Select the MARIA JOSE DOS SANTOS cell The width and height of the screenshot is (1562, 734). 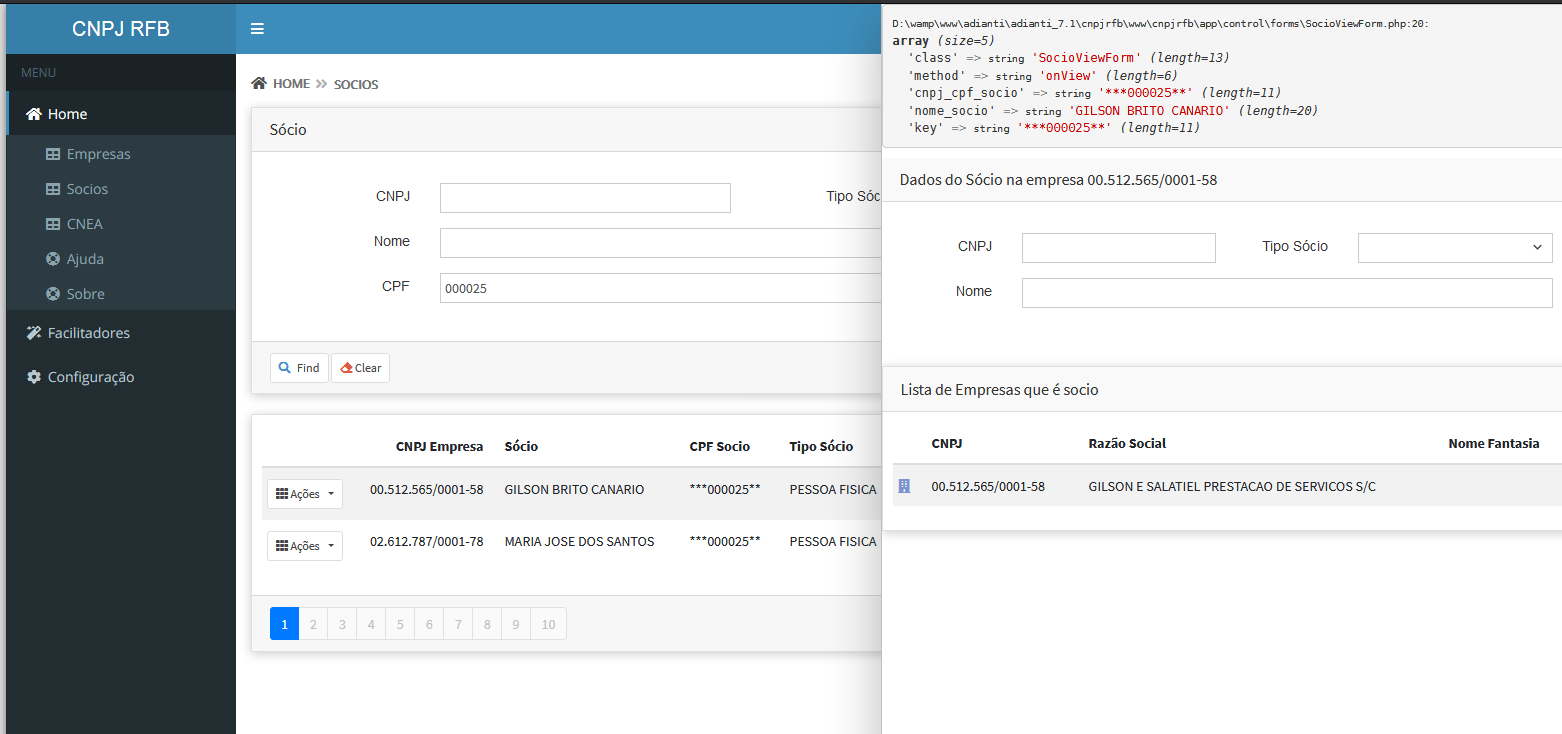(x=579, y=541)
